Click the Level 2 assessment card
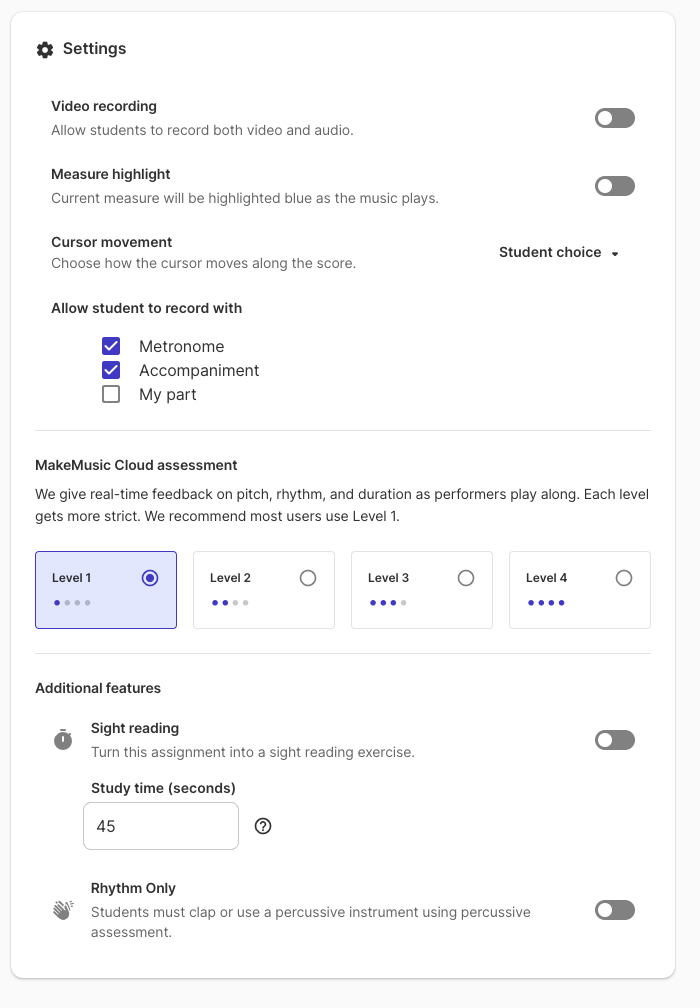 [x=263, y=589]
